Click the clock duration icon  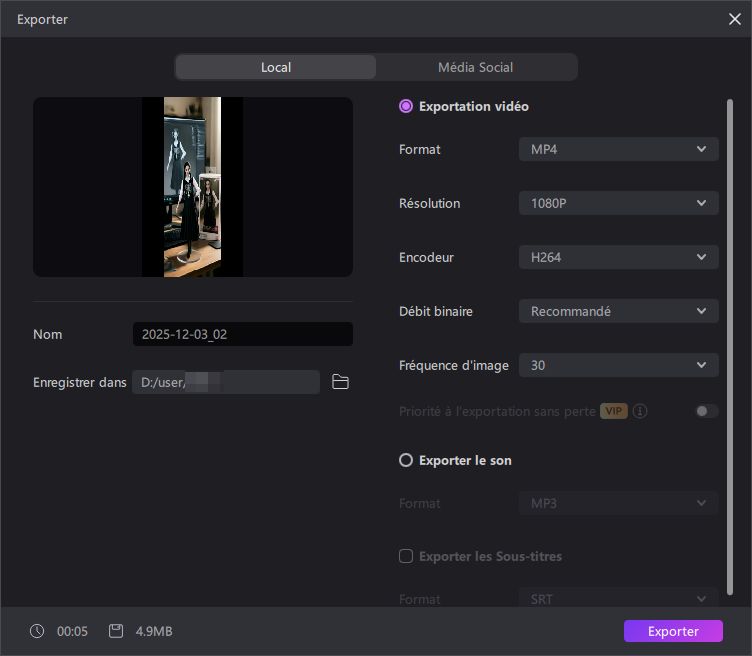click(x=37, y=631)
